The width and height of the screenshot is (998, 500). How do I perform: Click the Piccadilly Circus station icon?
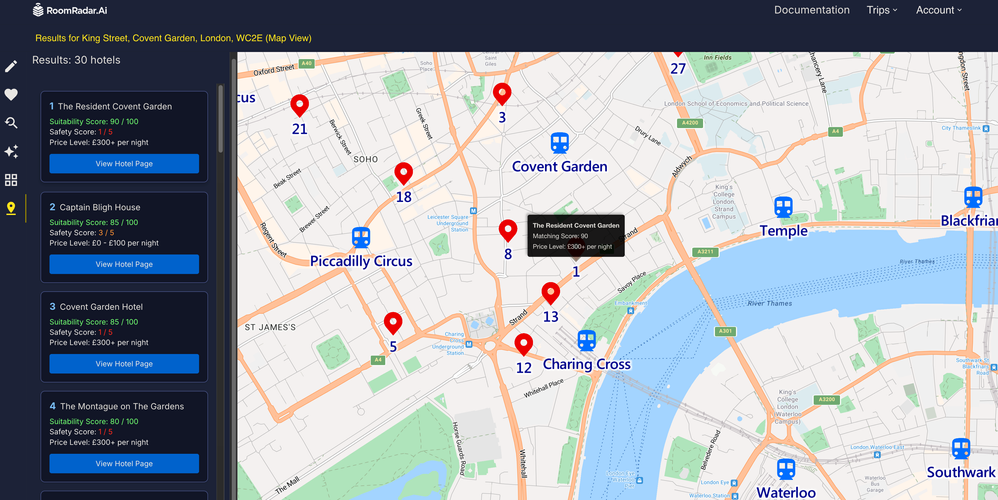coord(361,238)
